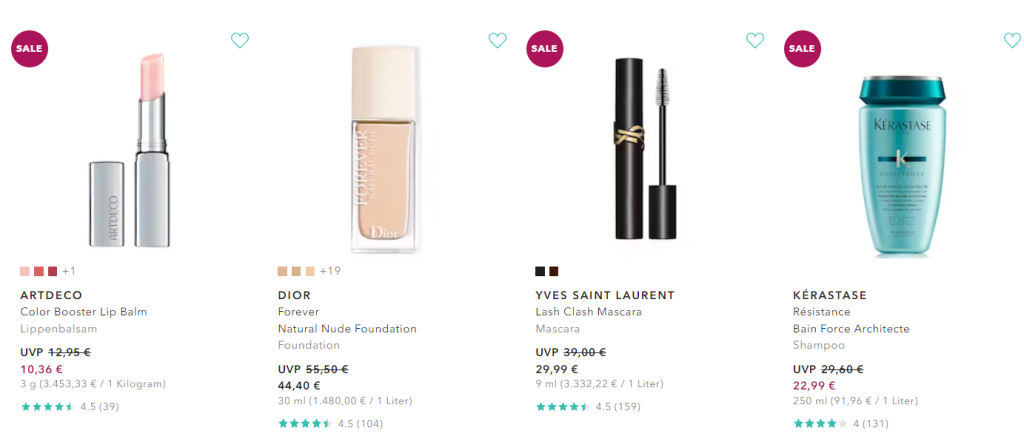1024x442 pixels.
Task: Click SALE badge on Artdeco lip balm
Action: click(29, 48)
